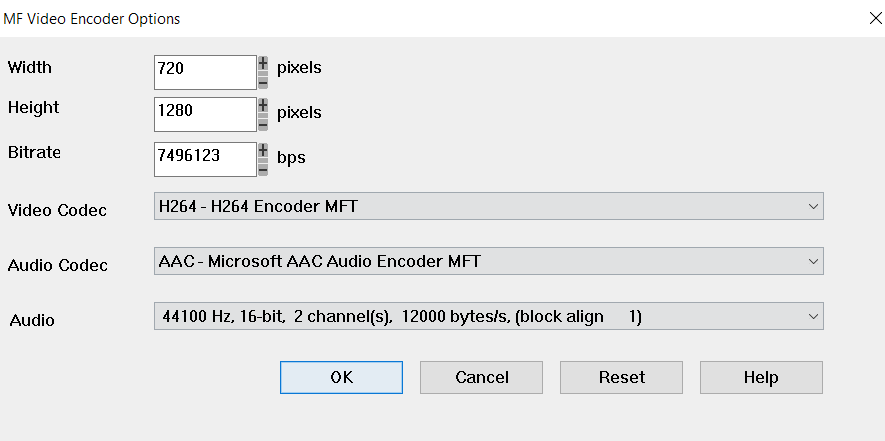Open Help for encoder options
Screen dimensions: 885x441
(x=761, y=377)
